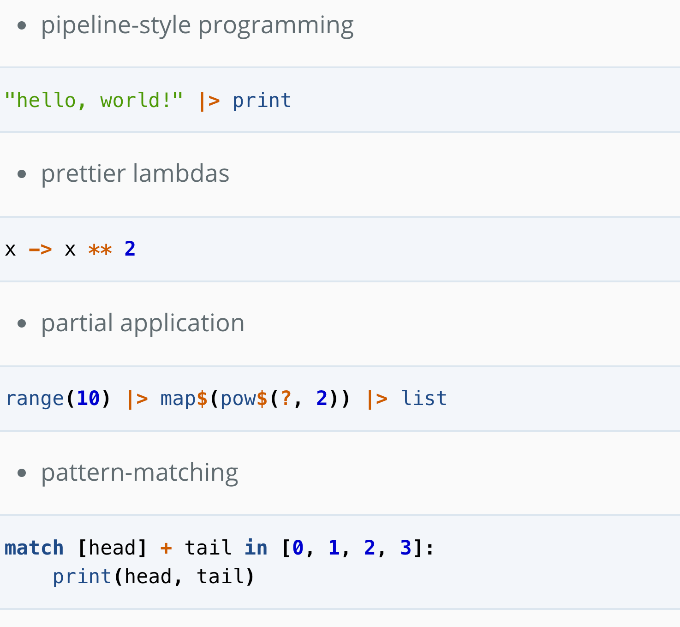This screenshot has height=627, width=680.
Task: Click the lambda code 'x -> x ** 2'
Action: tap(70, 250)
